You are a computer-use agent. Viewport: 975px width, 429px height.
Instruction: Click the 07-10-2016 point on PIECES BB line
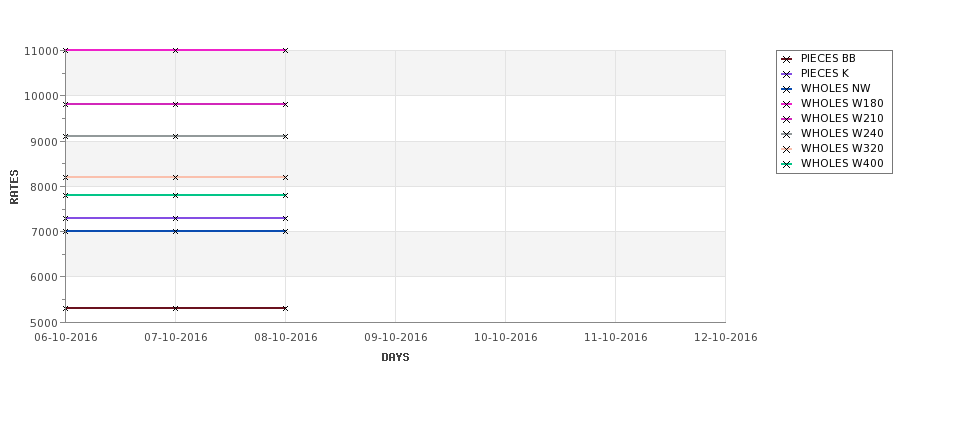[x=175, y=308]
